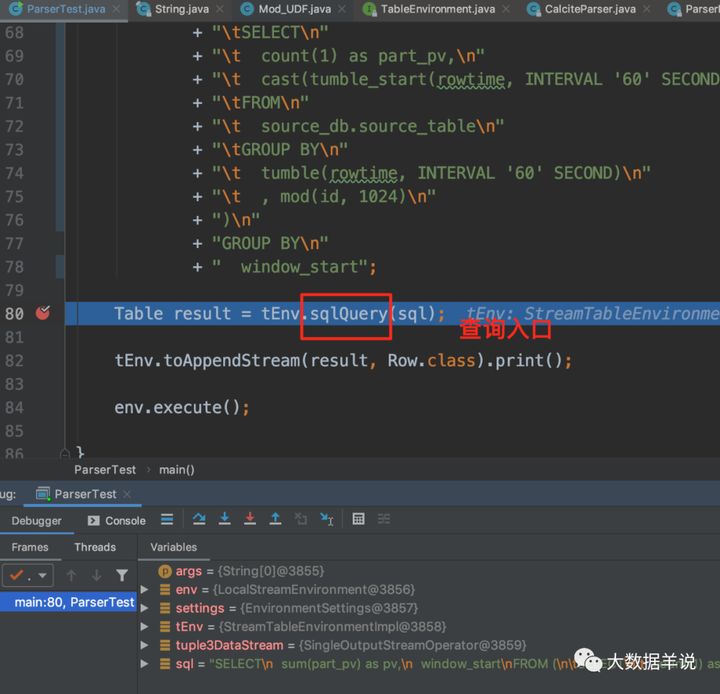The width and height of the screenshot is (720, 694).
Task: Click the filter frames funnel icon
Action: pyautogui.click(x=122, y=576)
